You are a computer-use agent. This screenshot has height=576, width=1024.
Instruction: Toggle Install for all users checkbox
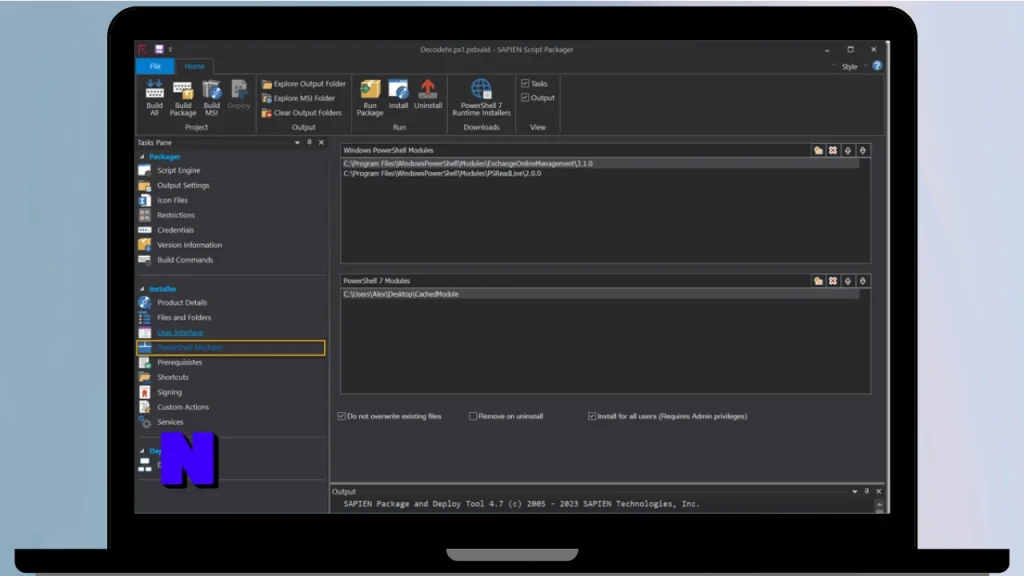click(592, 416)
